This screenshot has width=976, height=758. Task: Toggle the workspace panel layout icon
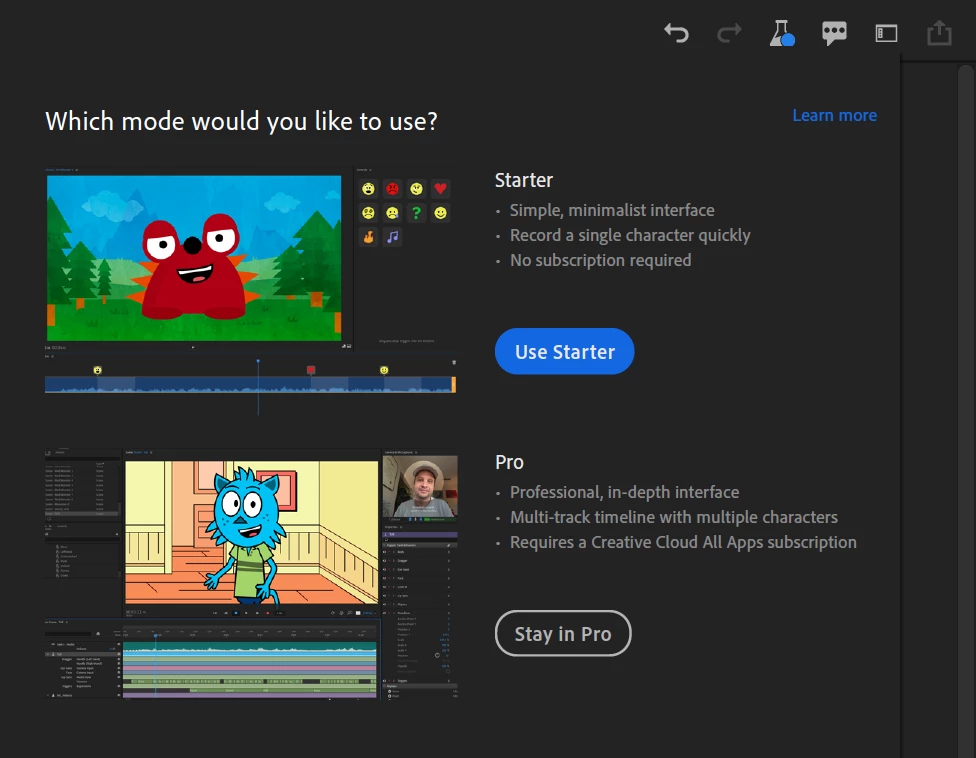click(x=886, y=33)
